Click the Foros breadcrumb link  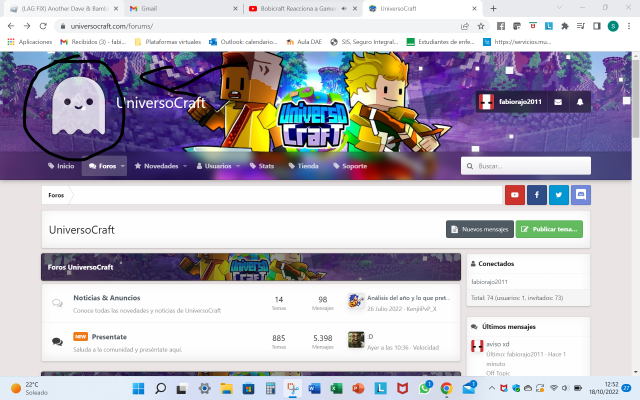pos(56,195)
